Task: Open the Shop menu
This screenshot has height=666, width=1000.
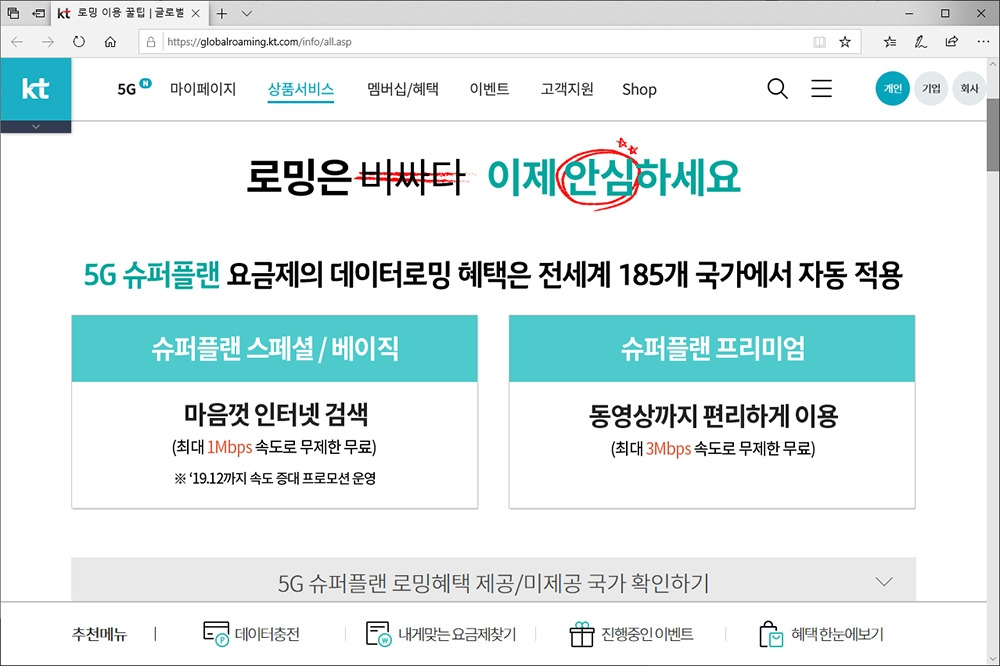Action: pyautogui.click(x=639, y=89)
